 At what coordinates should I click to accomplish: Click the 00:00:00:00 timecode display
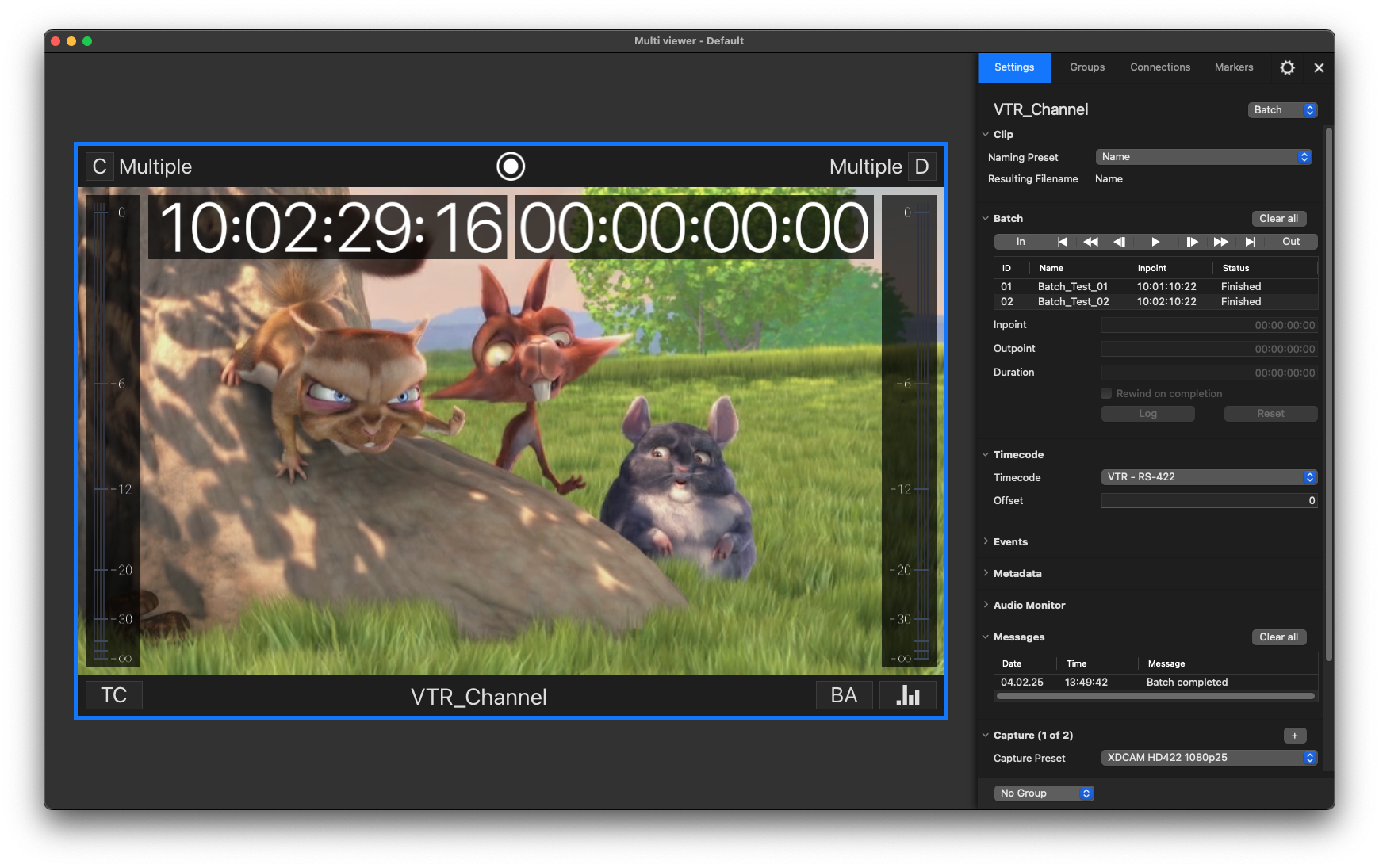694,228
